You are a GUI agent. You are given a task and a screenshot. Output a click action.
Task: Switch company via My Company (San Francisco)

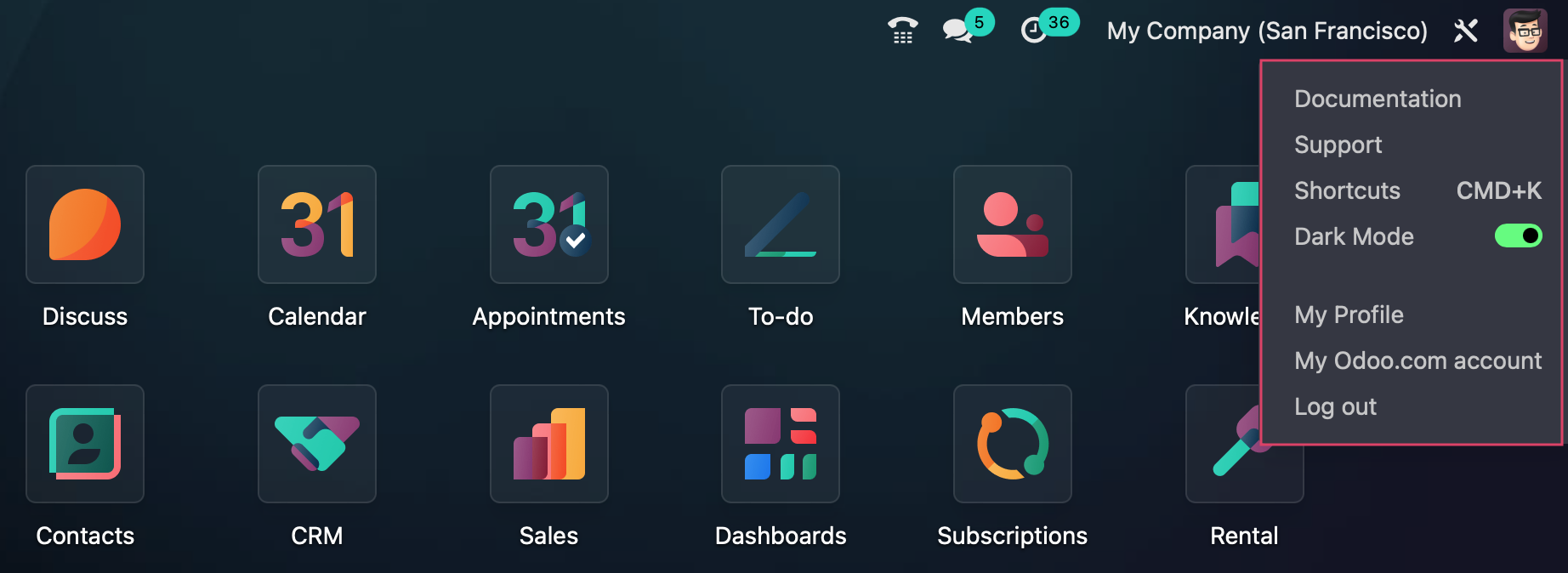pos(1267,31)
